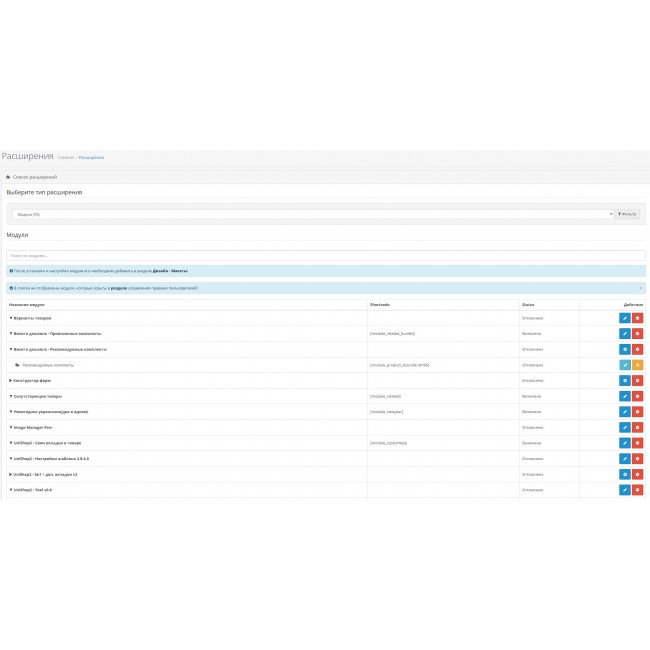Click the red button for UniShop2 - Настройки шаблона

tap(637, 458)
